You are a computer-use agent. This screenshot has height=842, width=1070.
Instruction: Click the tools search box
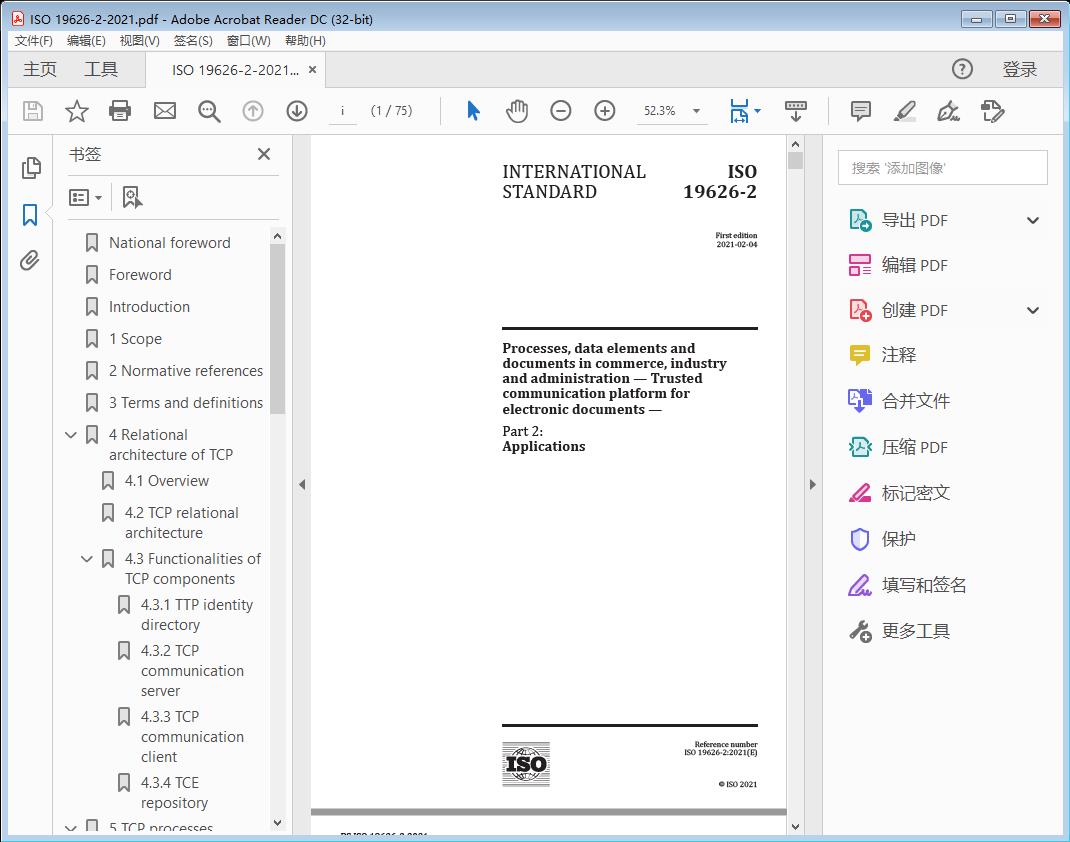pos(942,168)
